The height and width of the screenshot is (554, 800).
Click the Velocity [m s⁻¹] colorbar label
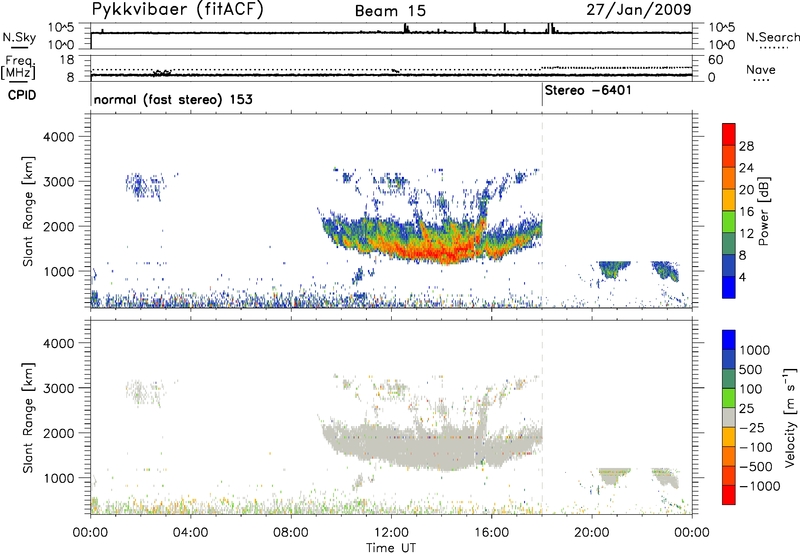pyautogui.click(x=790, y=417)
